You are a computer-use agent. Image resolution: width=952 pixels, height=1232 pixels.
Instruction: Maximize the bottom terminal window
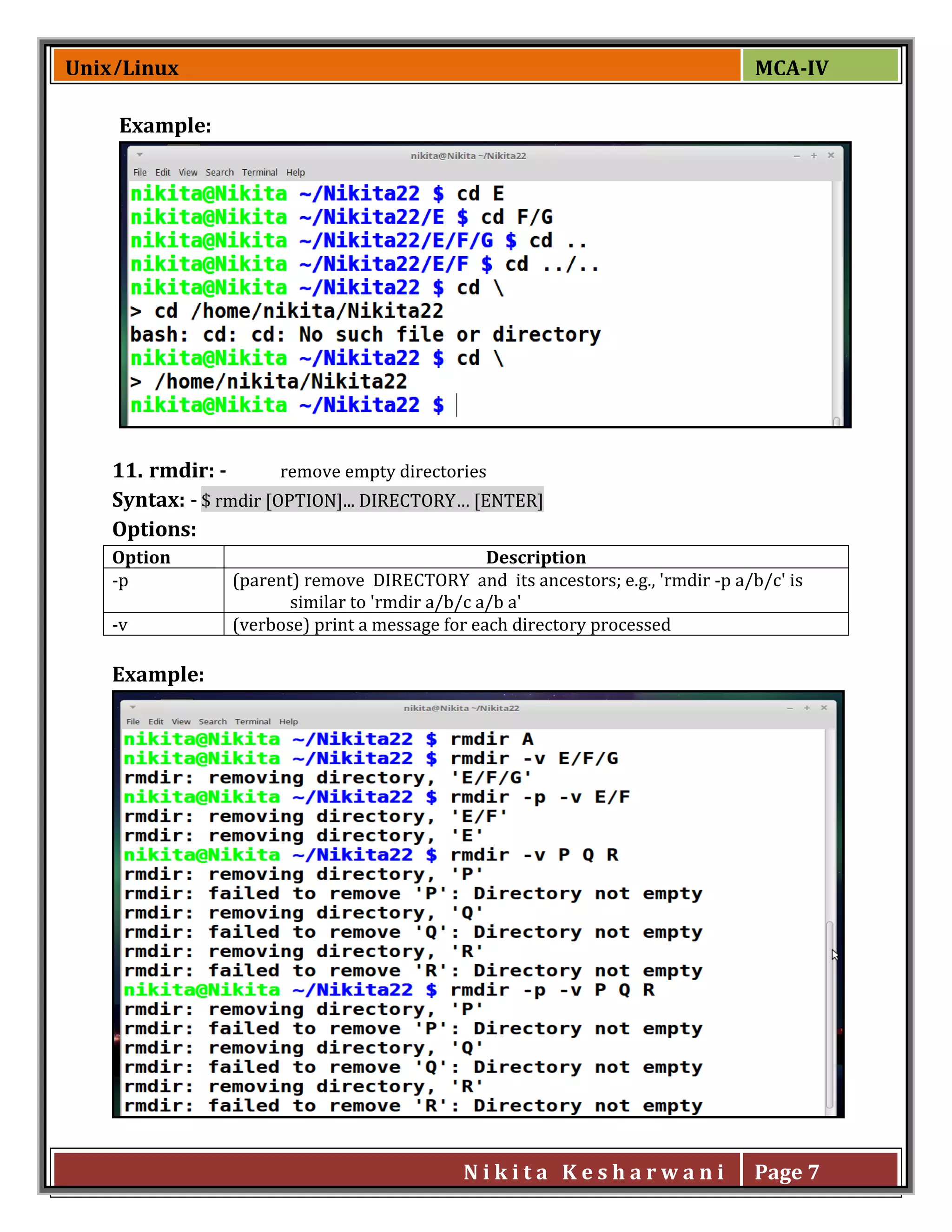[x=807, y=708]
